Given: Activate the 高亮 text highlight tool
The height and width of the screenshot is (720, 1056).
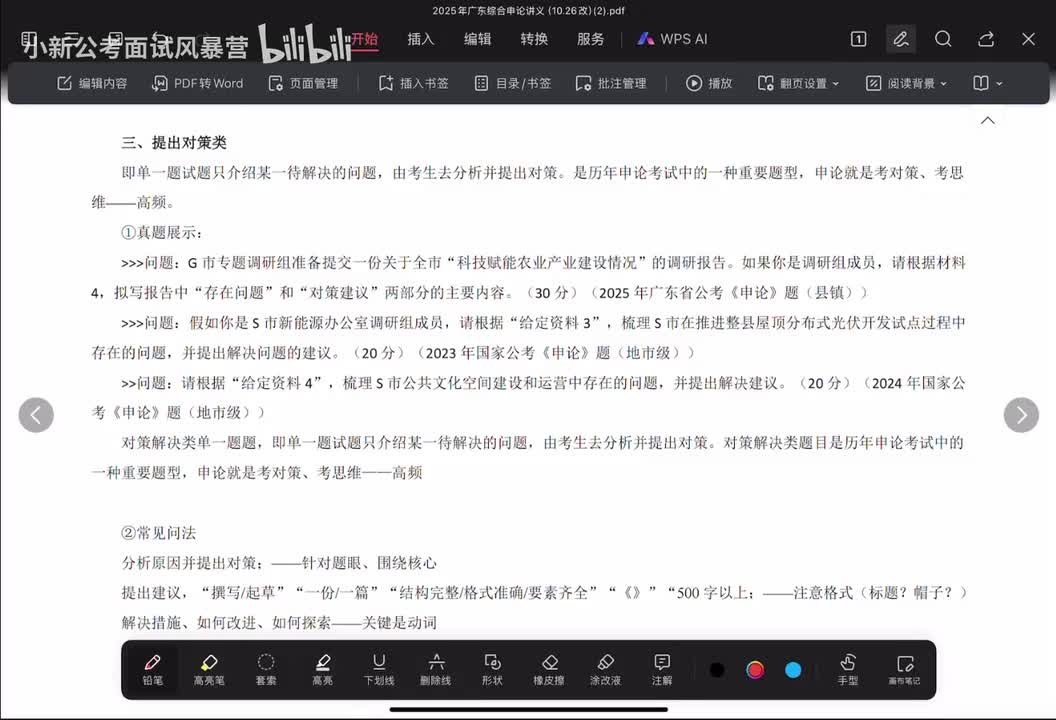Looking at the screenshot, I should [323, 669].
